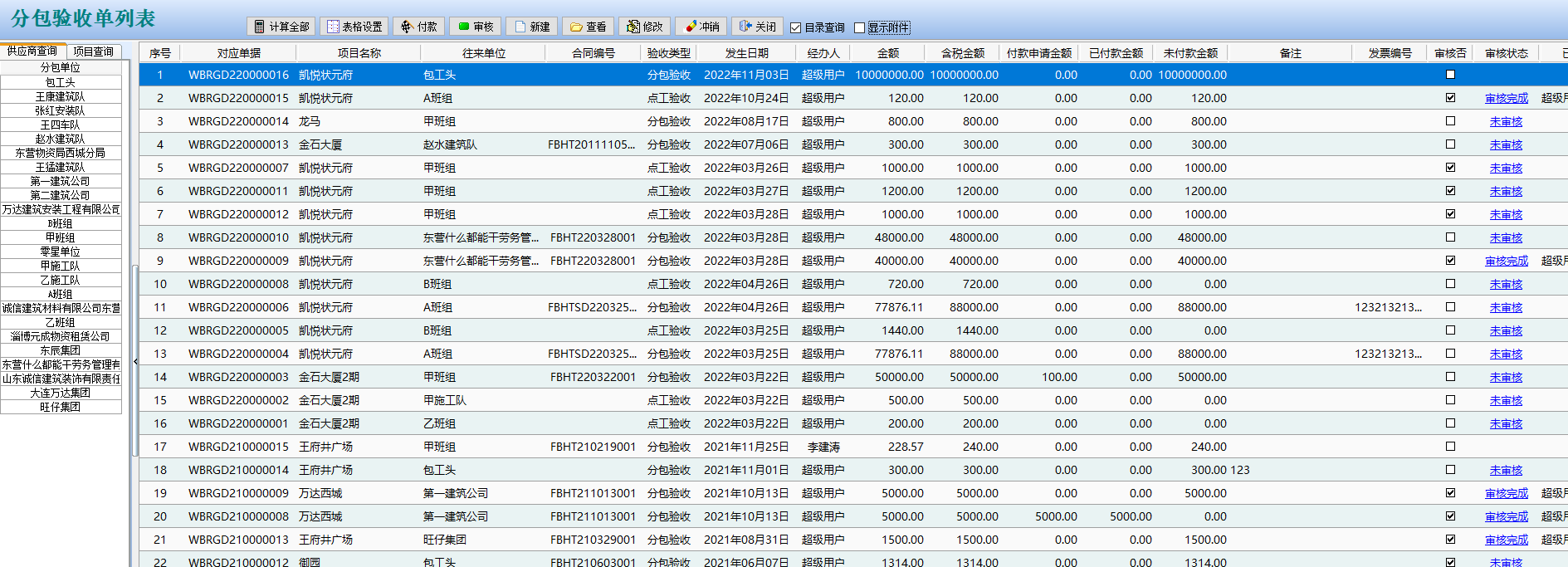The image size is (1568, 567).
Task: Click the 计算全部 calculator button
Action: click(x=281, y=27)
